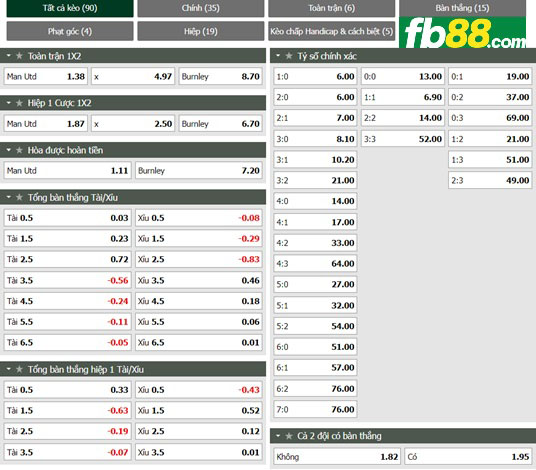536x470 pixels.
Task: Collapse the Tỷ số chính xác section arrow
Action: (x=278, y=55)
